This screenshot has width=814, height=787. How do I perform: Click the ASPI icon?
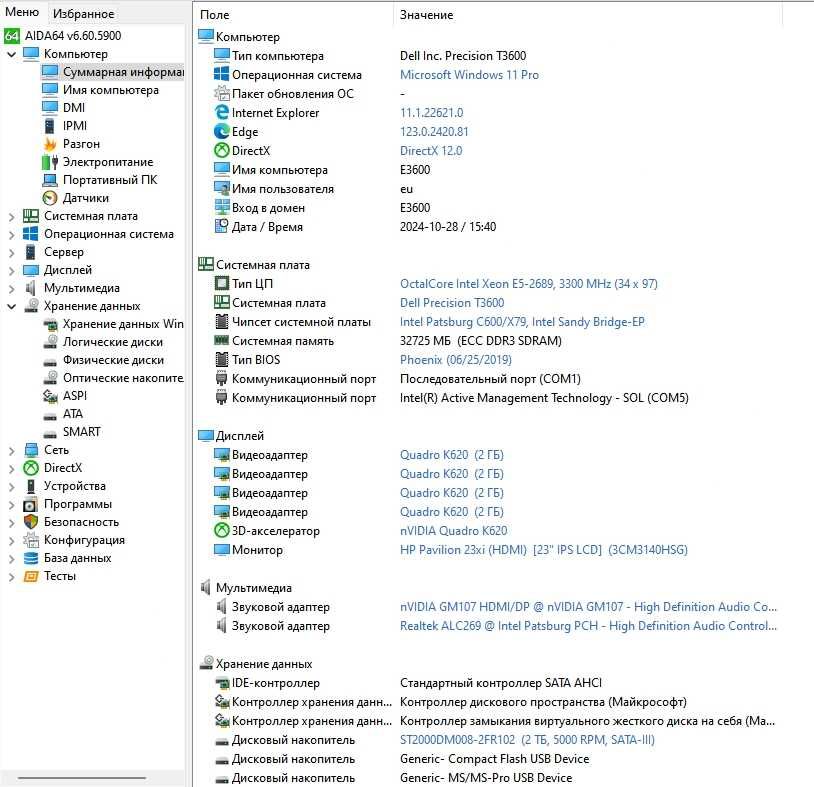pyautogui.click(x=50, y=396)
